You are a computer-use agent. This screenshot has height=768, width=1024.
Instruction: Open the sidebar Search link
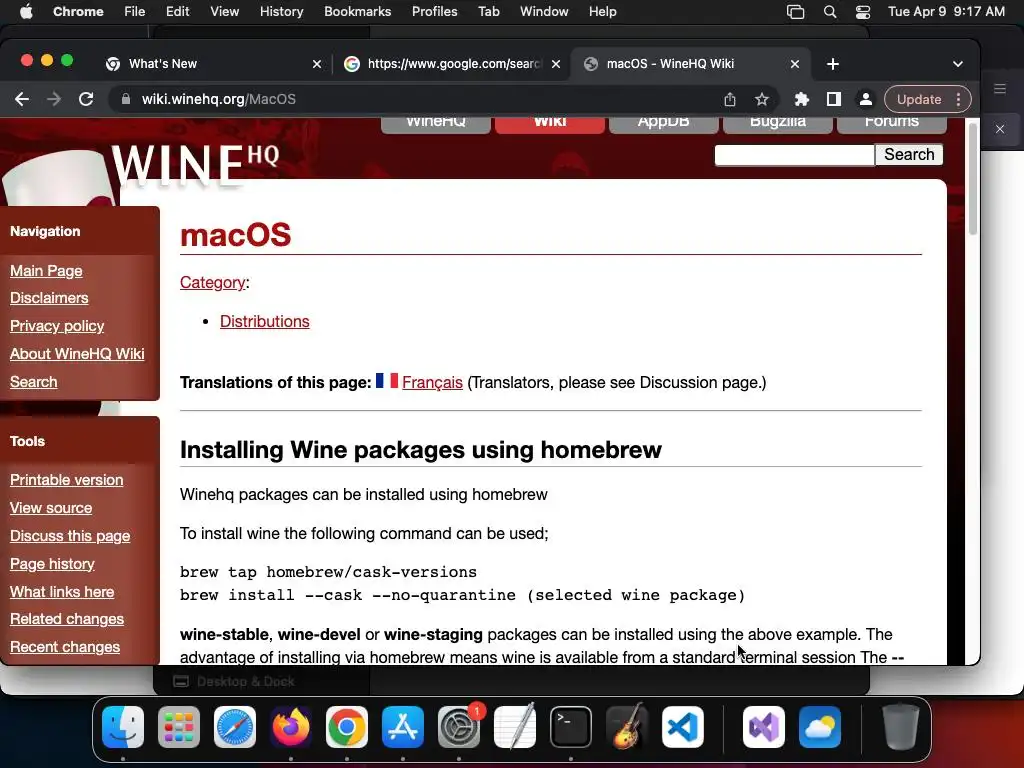(33, 382)
